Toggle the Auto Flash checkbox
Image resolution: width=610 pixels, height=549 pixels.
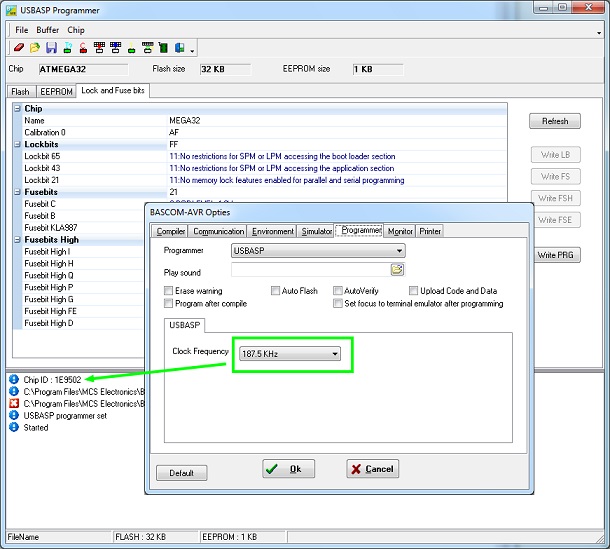pyautogui.click(x=275, y=291)
